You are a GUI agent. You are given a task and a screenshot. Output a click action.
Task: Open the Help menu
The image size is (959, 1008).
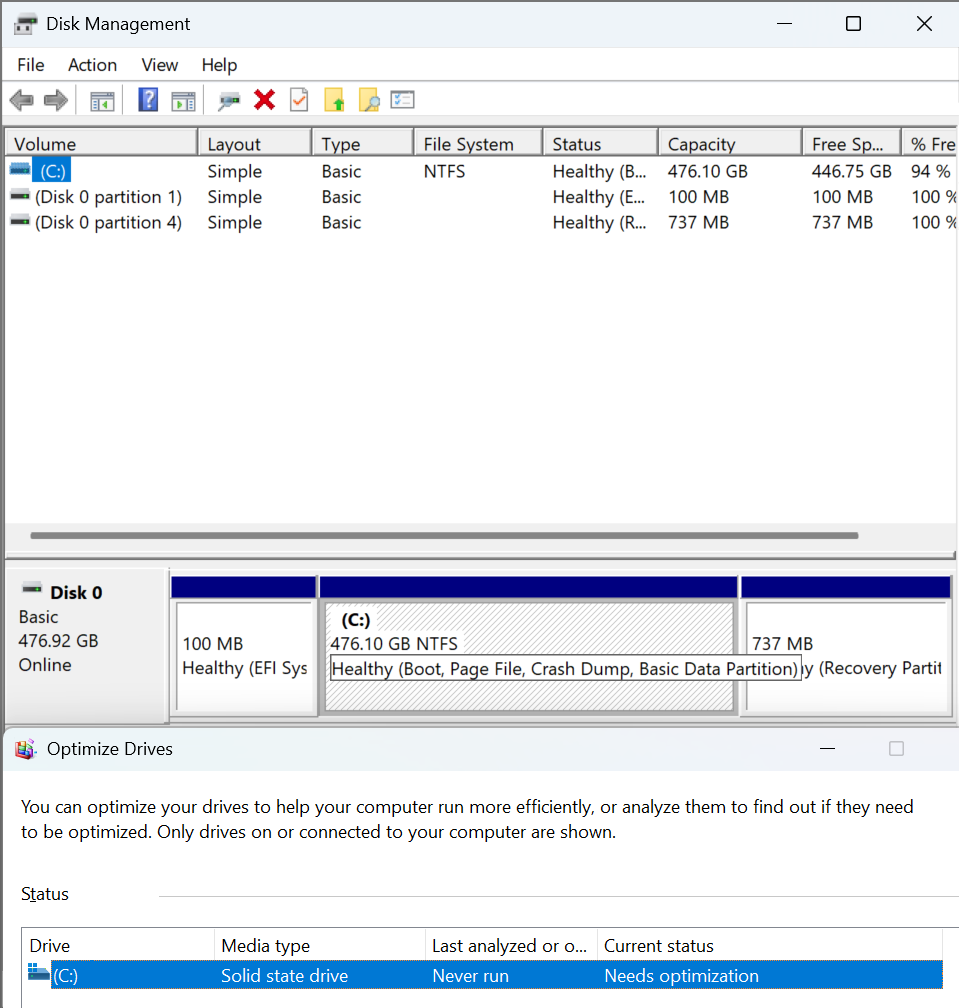(219, 65)
